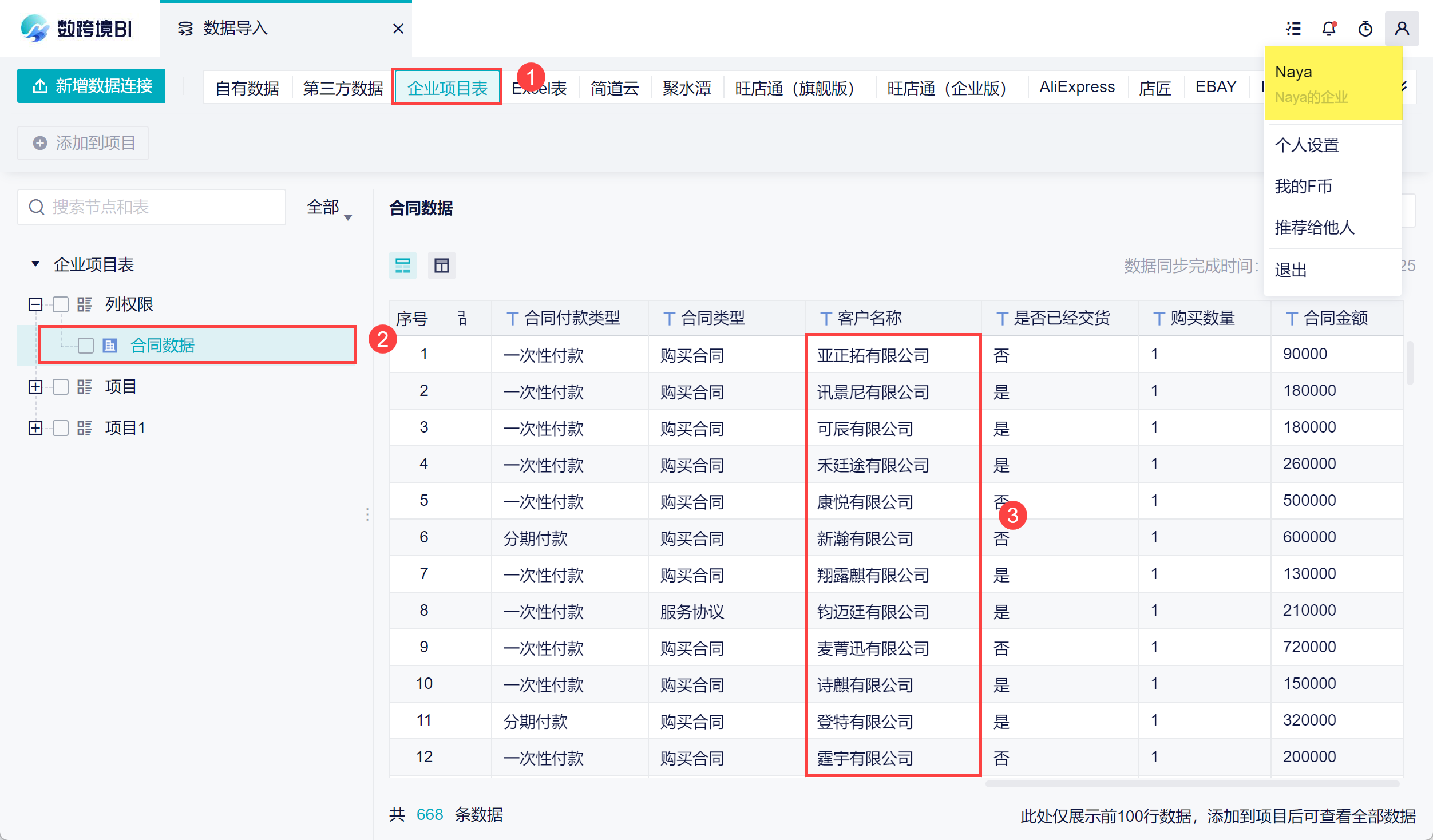Click the horizontal table scrollbar
Screen dimensions: 1433x840
pyautogui.click(x=1193, y=783)
